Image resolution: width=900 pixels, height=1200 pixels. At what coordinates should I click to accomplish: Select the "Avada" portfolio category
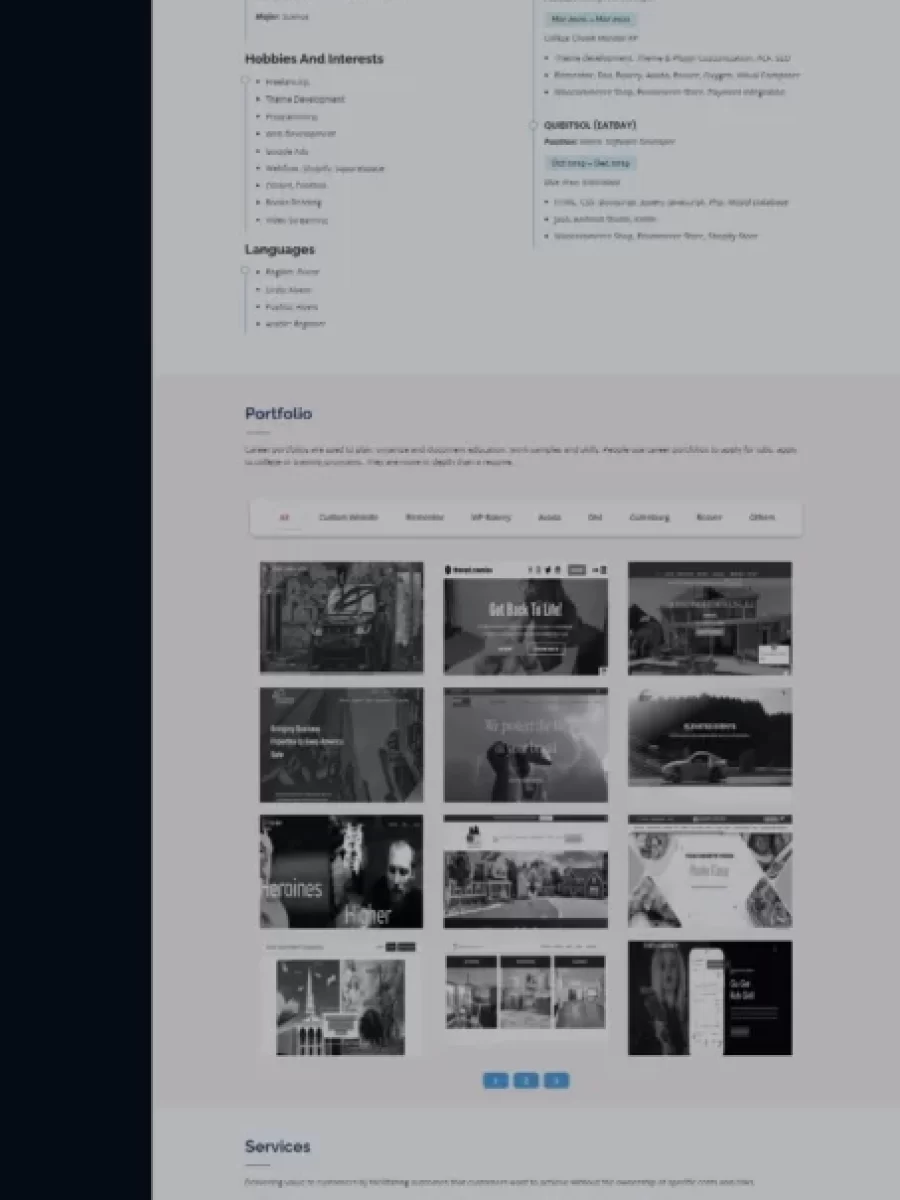click(x=549, y=517)
